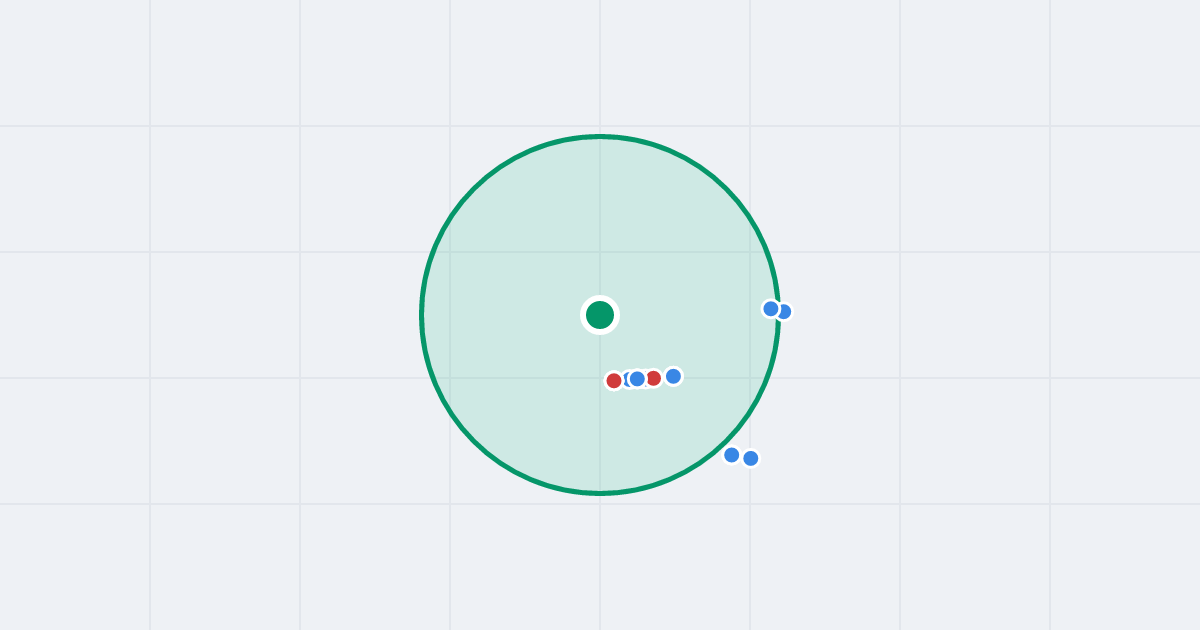The image size is (1200, 630).
Task: Select the partially hidden blue dot behind the cluster
Action: tap(626, 379)
